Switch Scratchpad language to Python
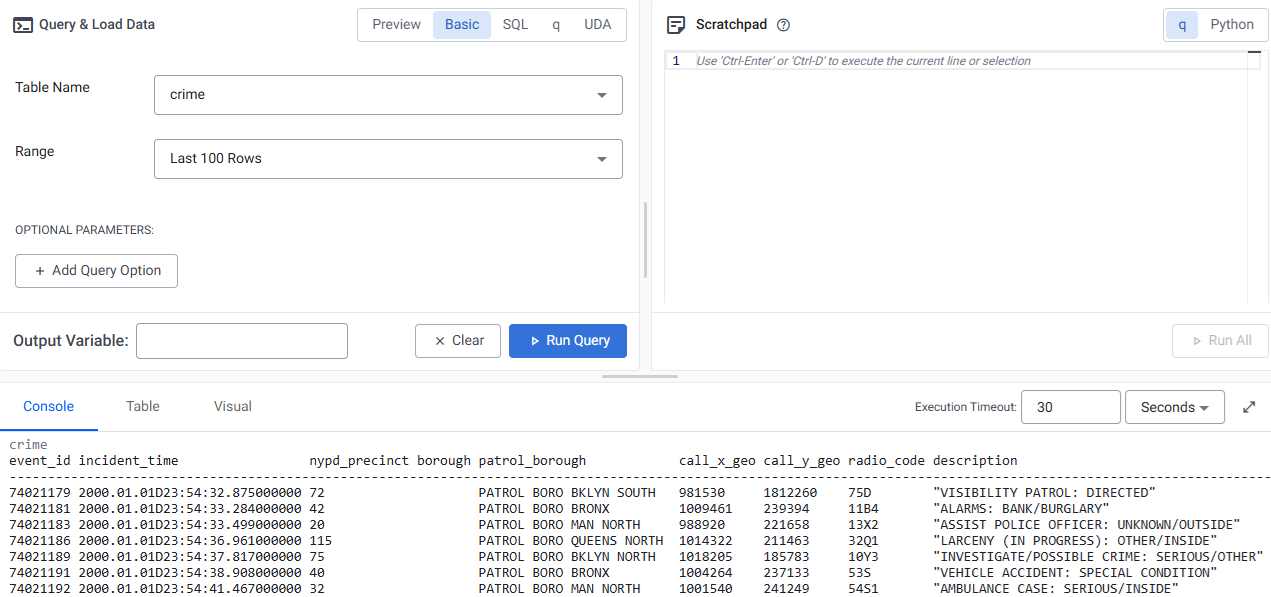The width and height of the screenshot is (1271, 597). (1231, 24)
